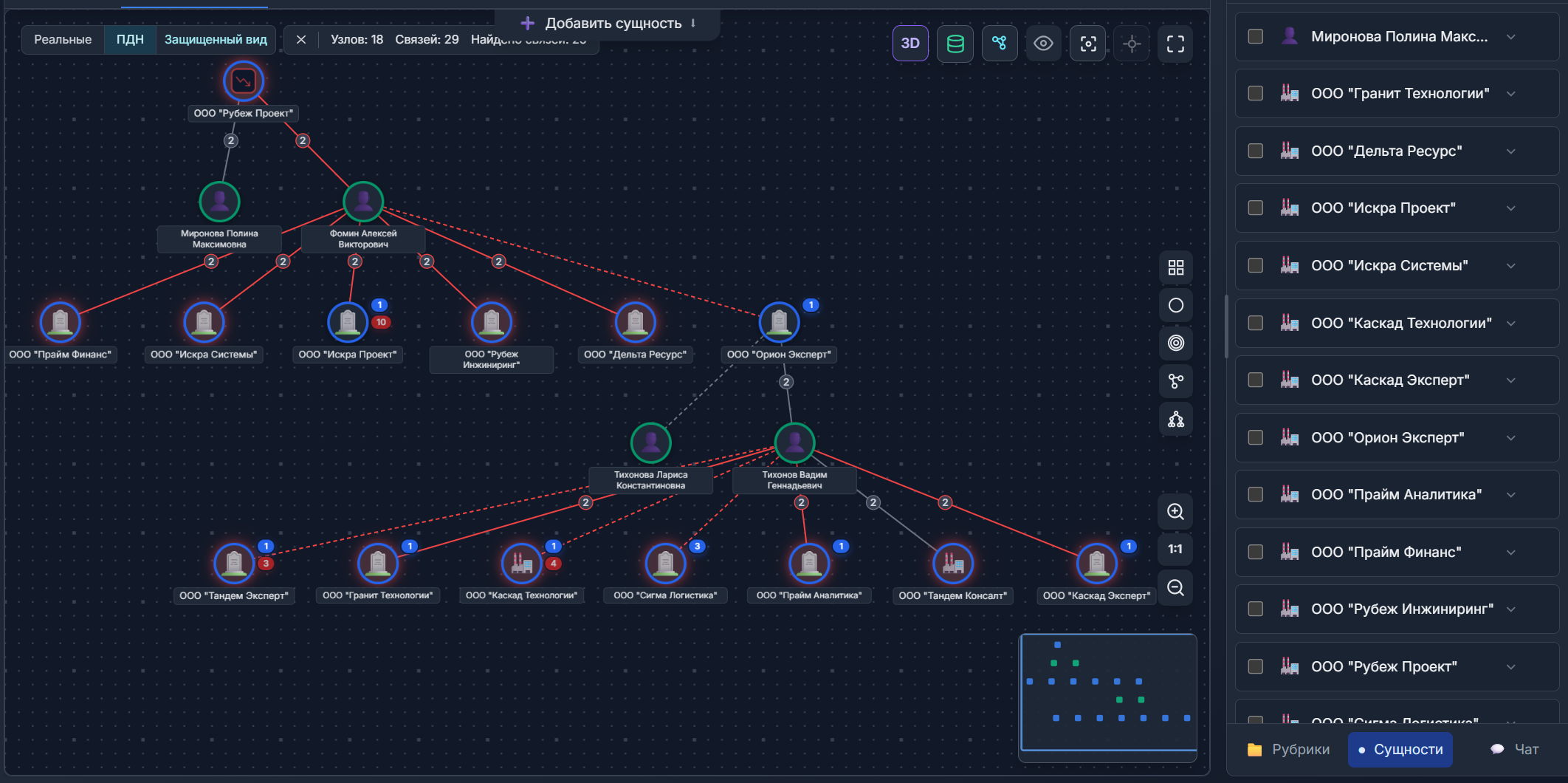Tick the checkbox next to ООО "Орион Эксперт"

1256,437
